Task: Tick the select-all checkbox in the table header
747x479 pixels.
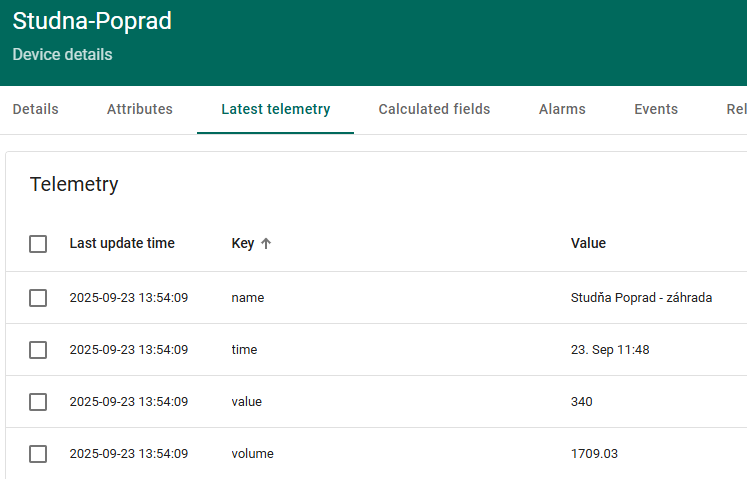Action: click(x=38, y=244)
